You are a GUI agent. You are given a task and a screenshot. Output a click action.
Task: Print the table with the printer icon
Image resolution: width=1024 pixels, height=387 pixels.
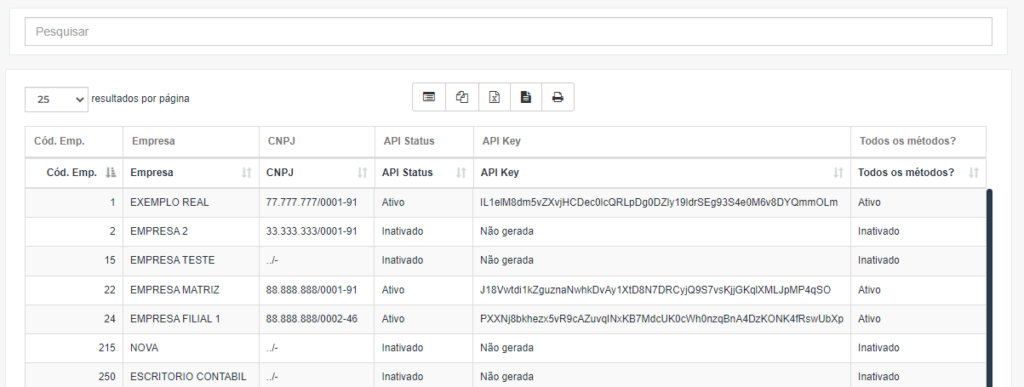[558, 97]
